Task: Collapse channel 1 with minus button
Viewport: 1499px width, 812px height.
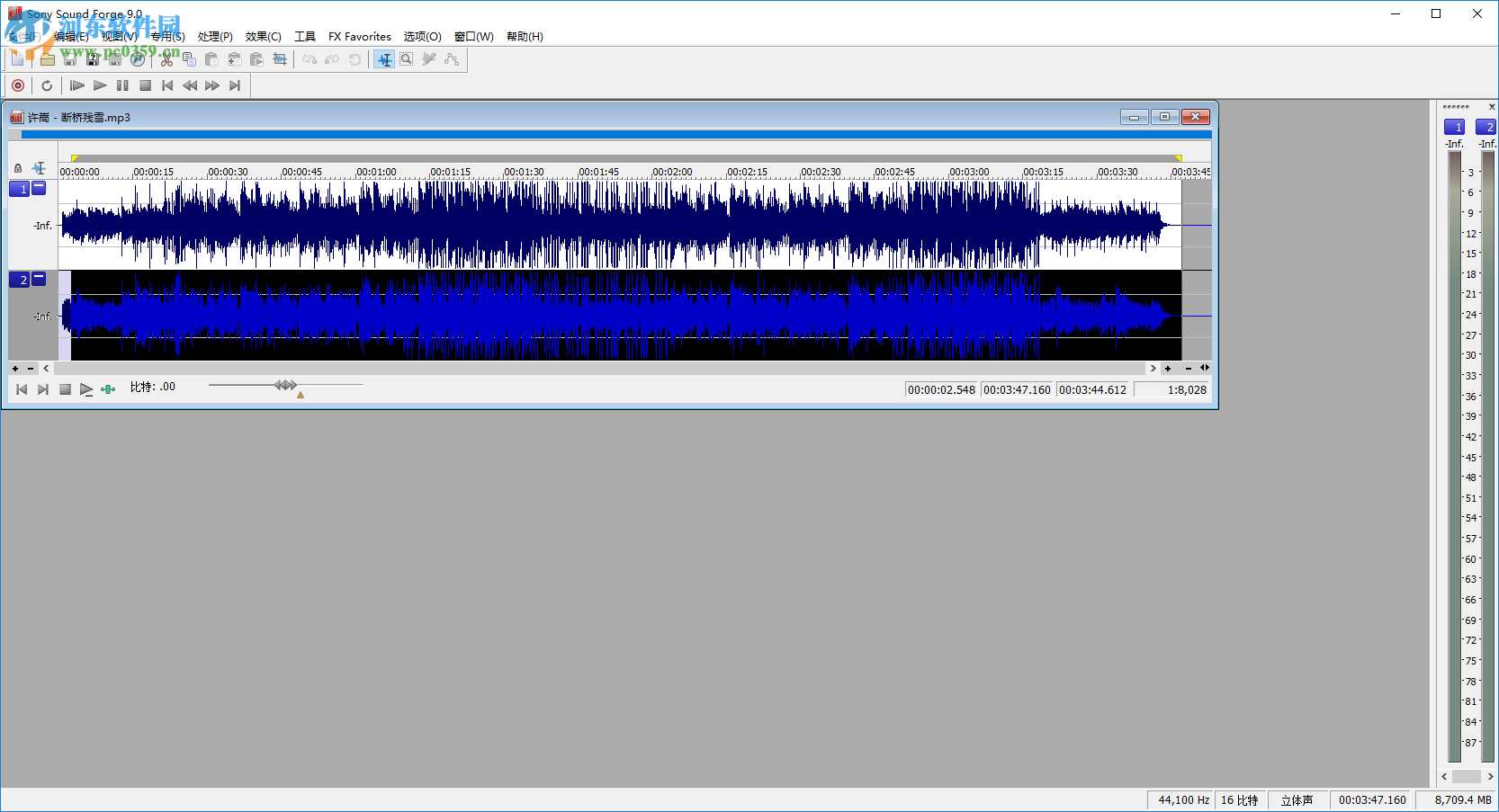Action: (x=39, y=188)
